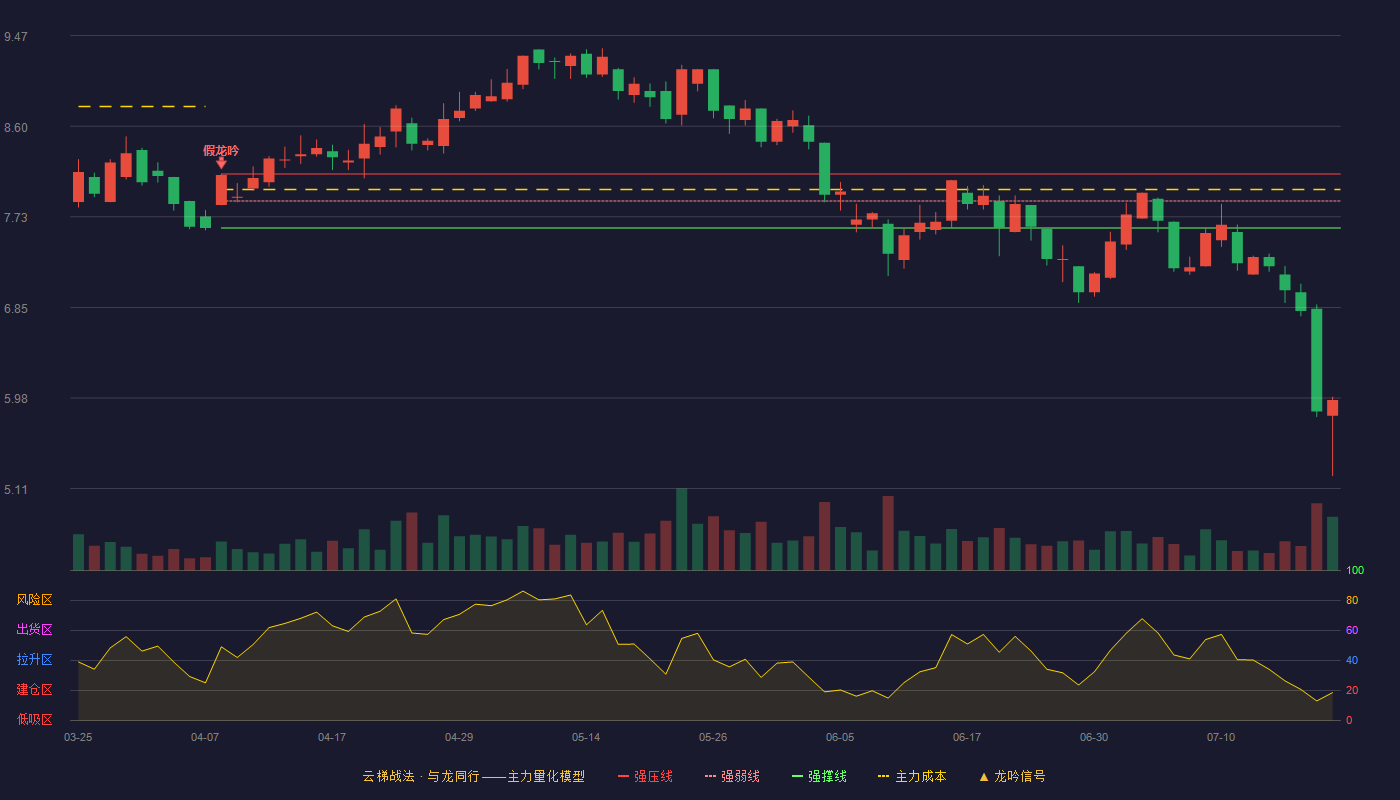The width and height of the screenshot is (1400, 800).
Task: Click the solid red resistance line on chart
Action: 780,174
